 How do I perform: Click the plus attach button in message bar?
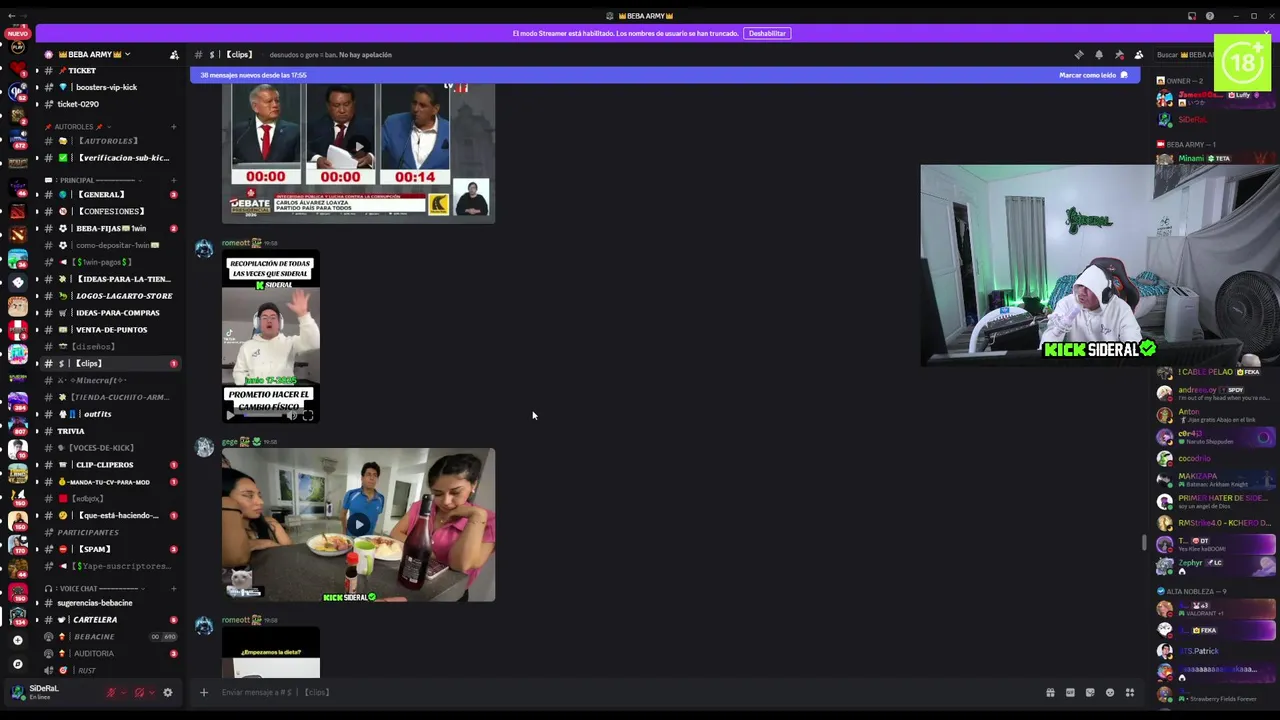pyautogui.click(x=204, y=692)
